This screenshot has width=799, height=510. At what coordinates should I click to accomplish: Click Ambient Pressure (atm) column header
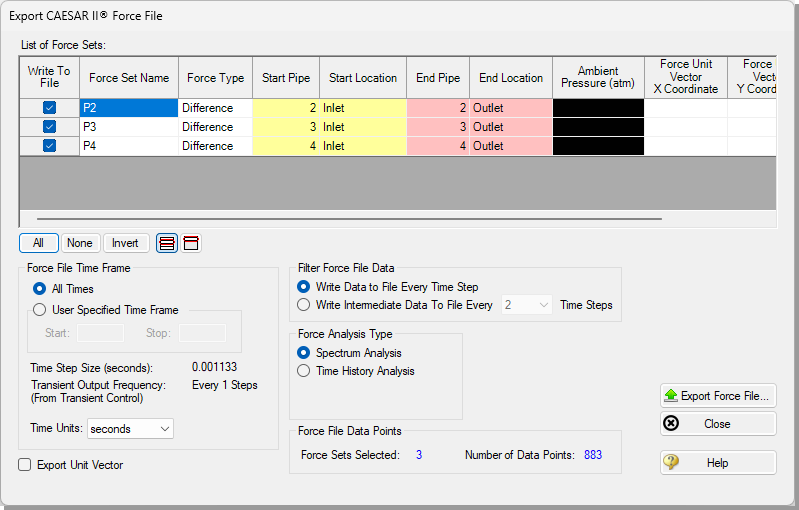pos(598,77)
